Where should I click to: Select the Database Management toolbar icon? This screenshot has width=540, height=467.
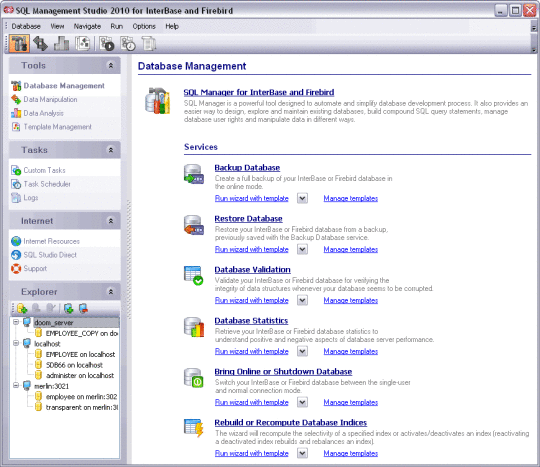click(19, 43)
